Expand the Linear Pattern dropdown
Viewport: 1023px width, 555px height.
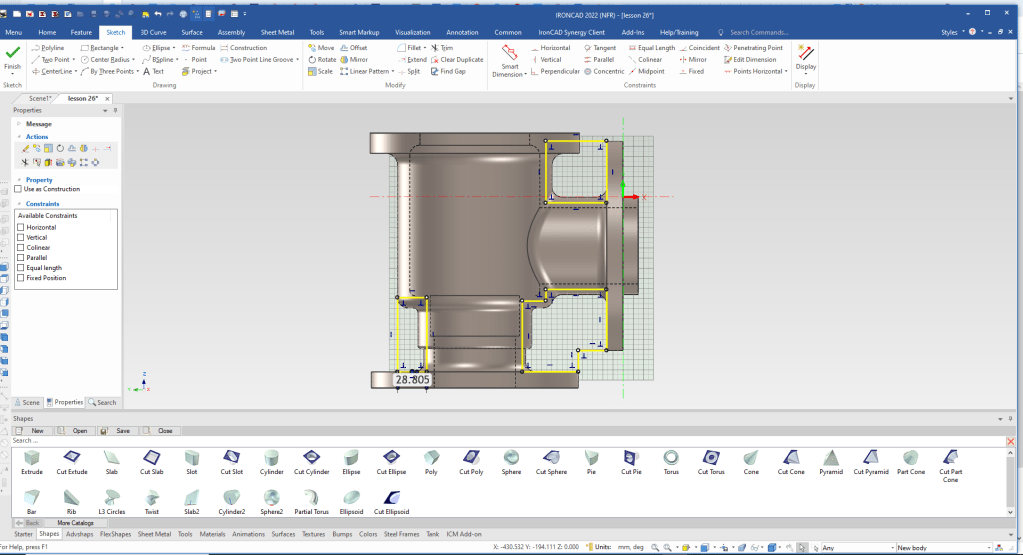392,71
